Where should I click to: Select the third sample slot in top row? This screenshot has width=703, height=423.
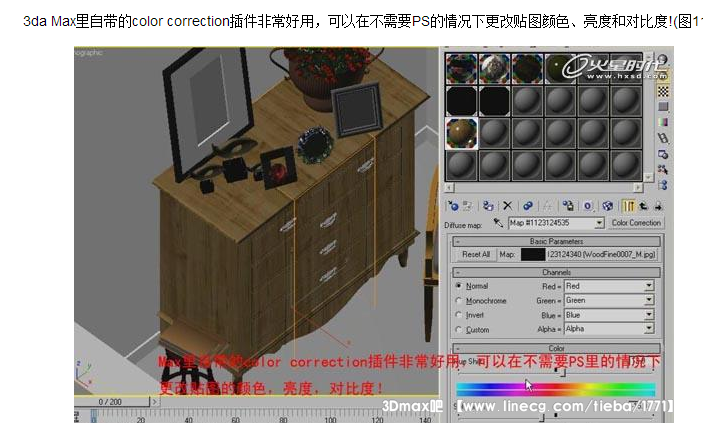point(527,69)
